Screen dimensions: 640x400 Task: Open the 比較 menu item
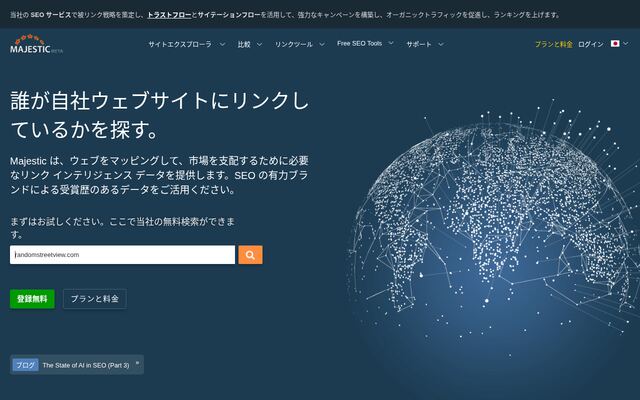click(x=244, y=44)
